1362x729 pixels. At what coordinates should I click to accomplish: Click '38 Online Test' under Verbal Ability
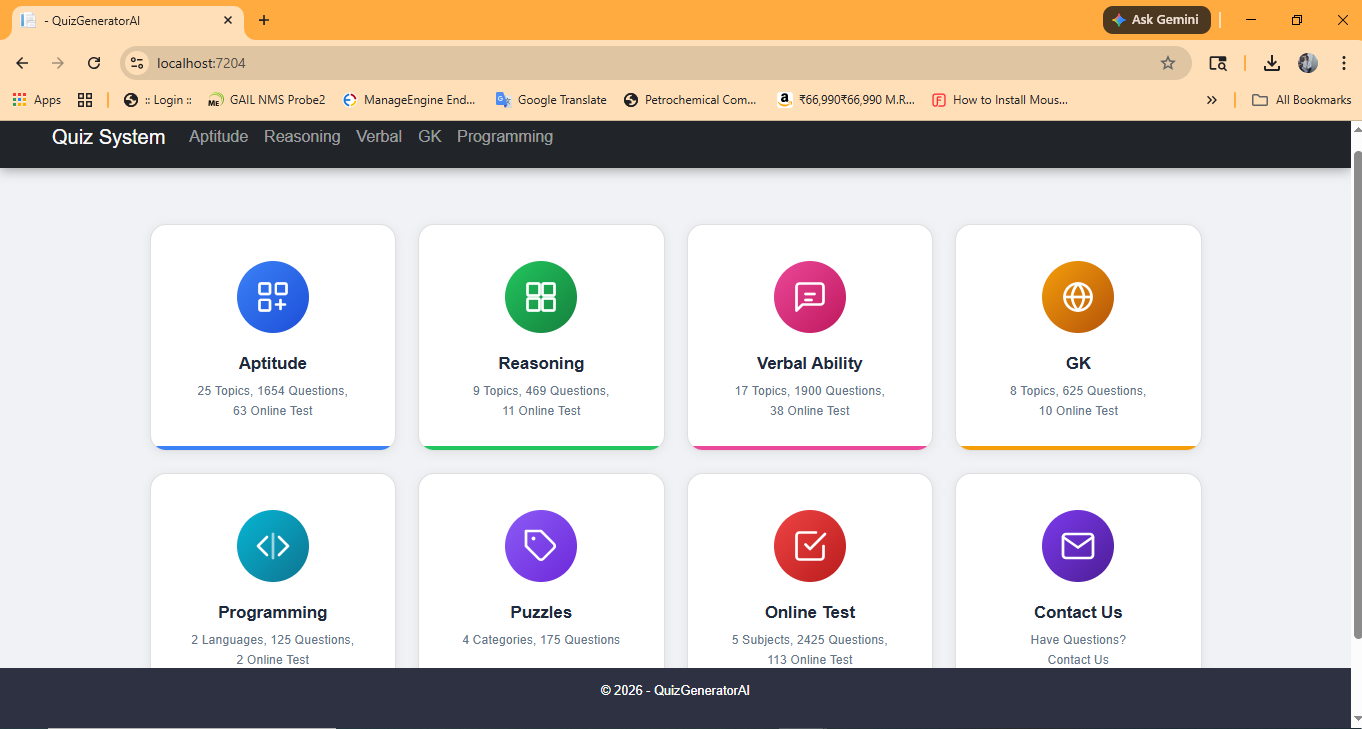click(810, 411)
